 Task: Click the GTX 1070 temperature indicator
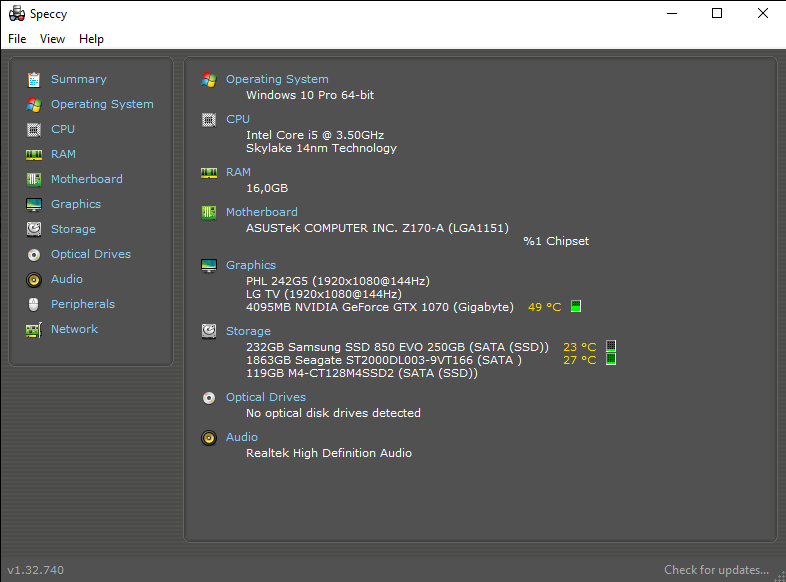tap(576, 307)
